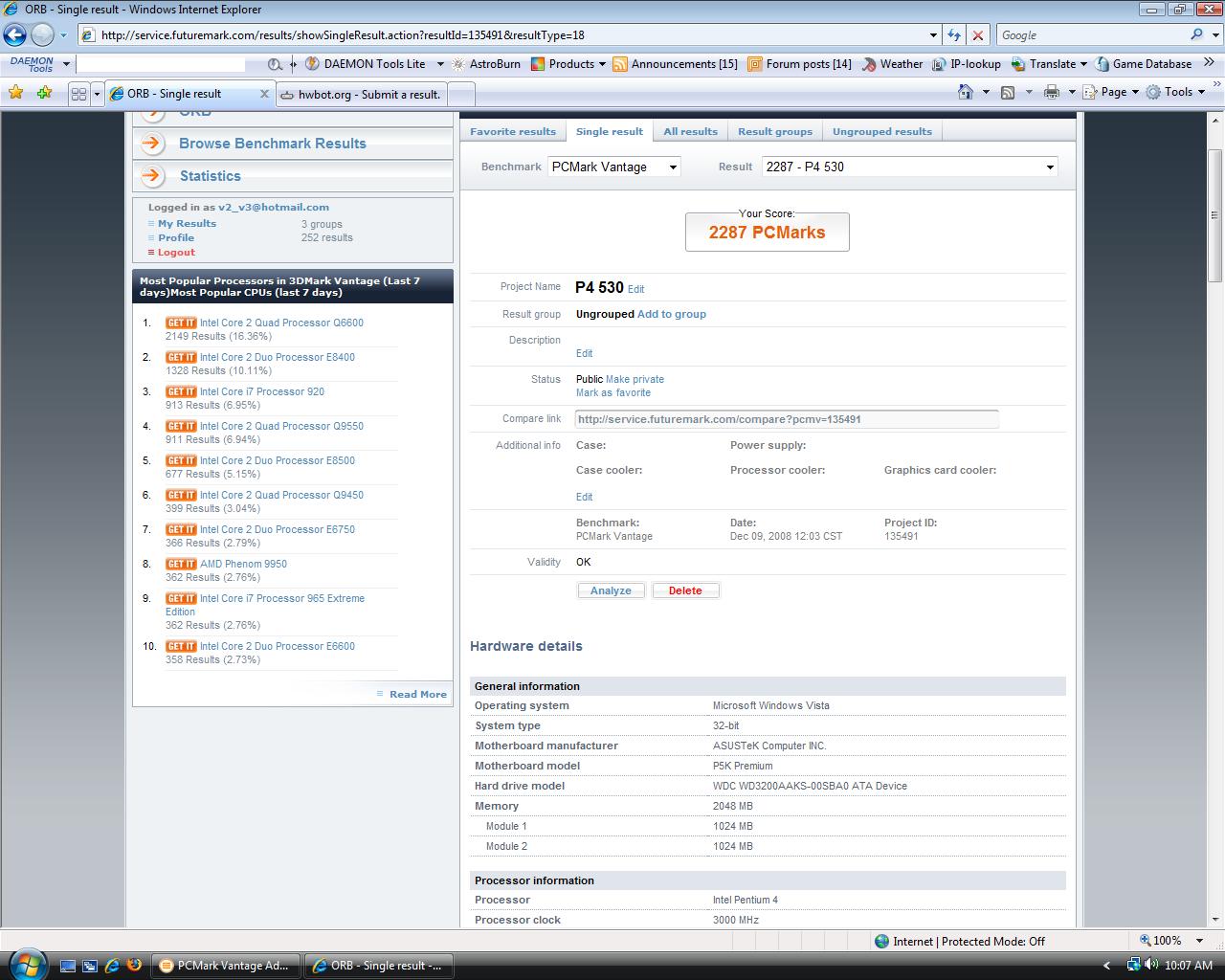The image size is (1225, 980).
Task: Click the DAEMON toolbar search magnifier
Action: pos(275,64)
